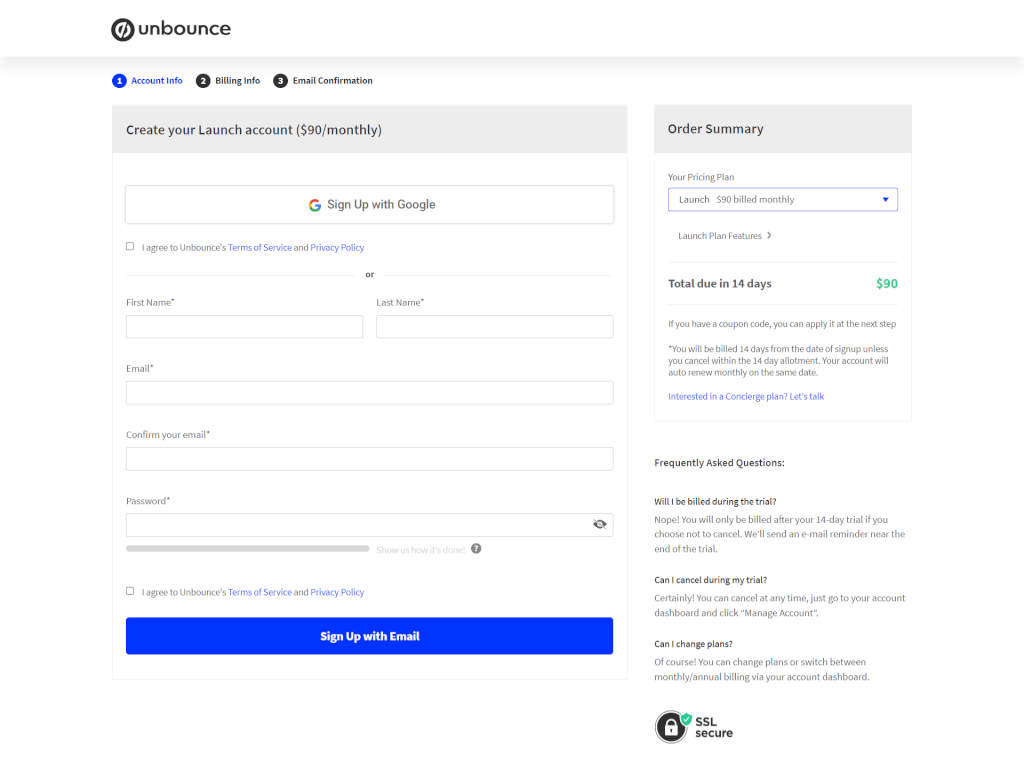Toggle password visibility eye icon
This screenshot has width=1024, height=770.
pyautogui.click(x=600, y=524)
